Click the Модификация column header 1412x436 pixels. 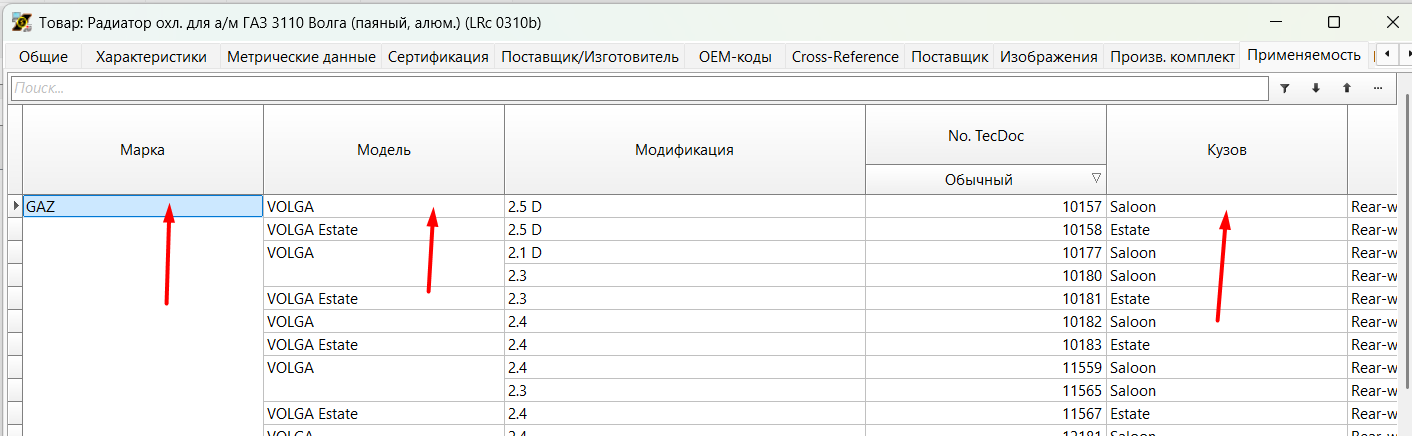(685, 150)
